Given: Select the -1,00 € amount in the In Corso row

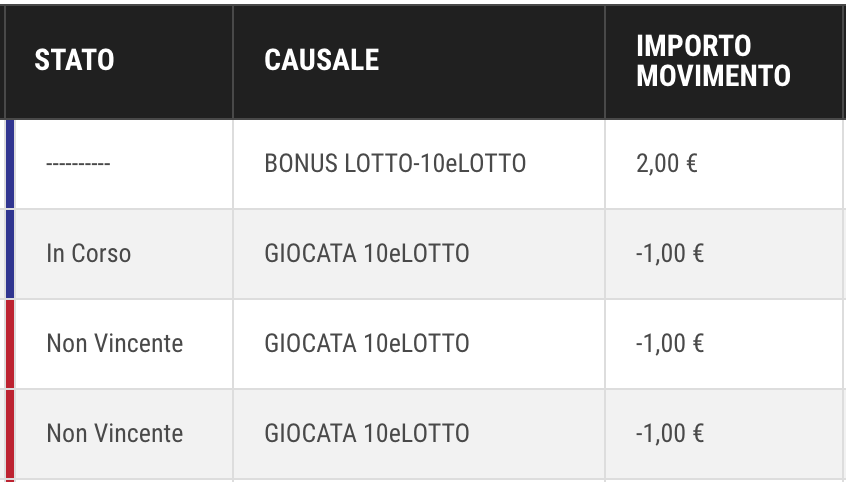Looking at the screenshot, I should coord(670,254).
